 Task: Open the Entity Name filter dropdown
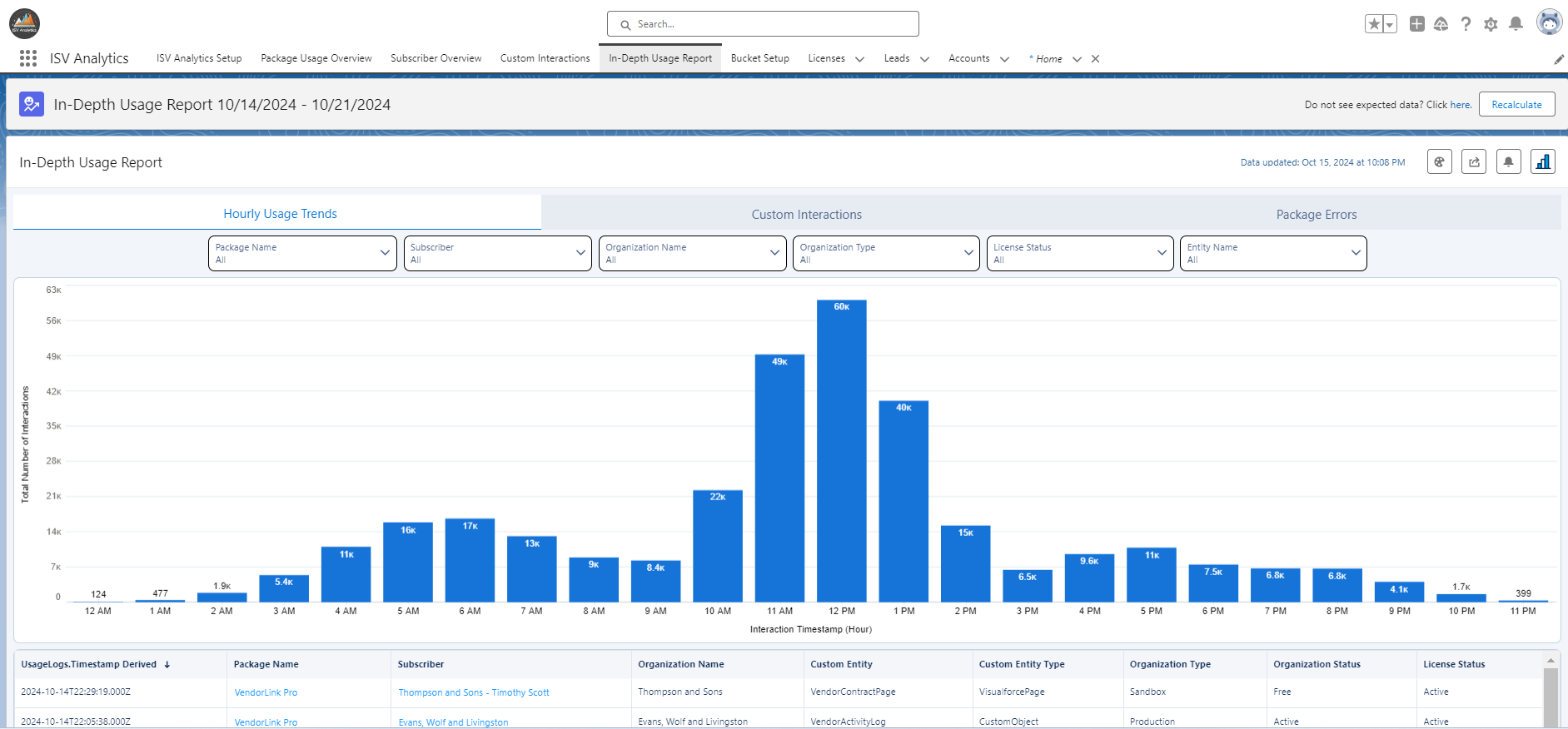[1273, 253]
